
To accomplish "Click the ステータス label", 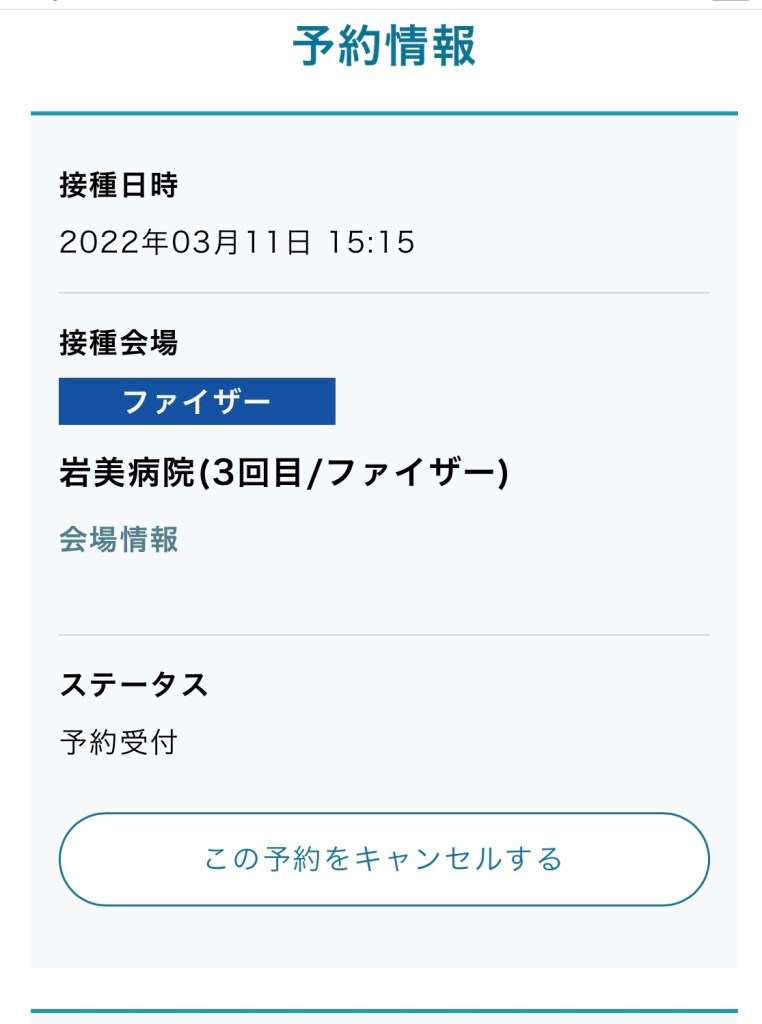I will [134, 685].
